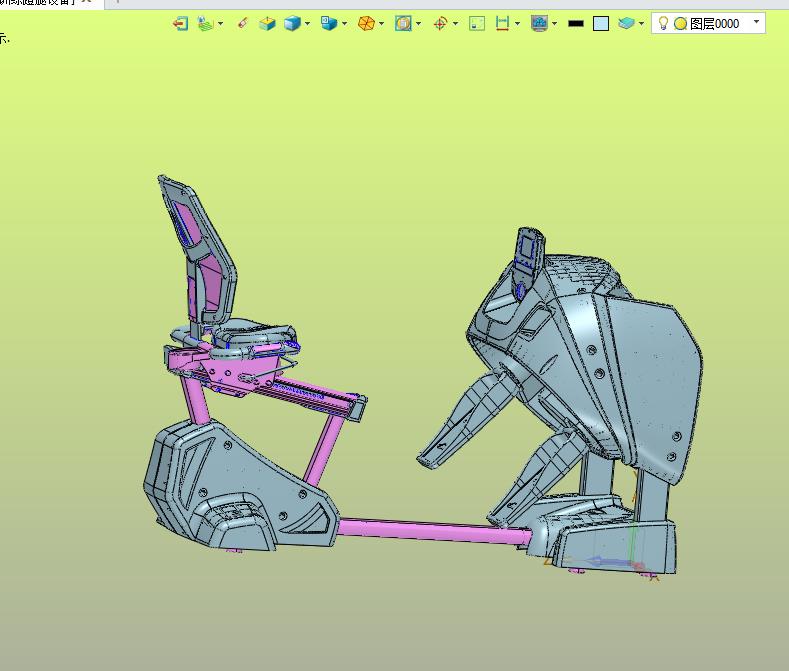The image size is (789, 671).
Task: Open the datum plane dropdown arrow
Action: [x=220, y=24]
